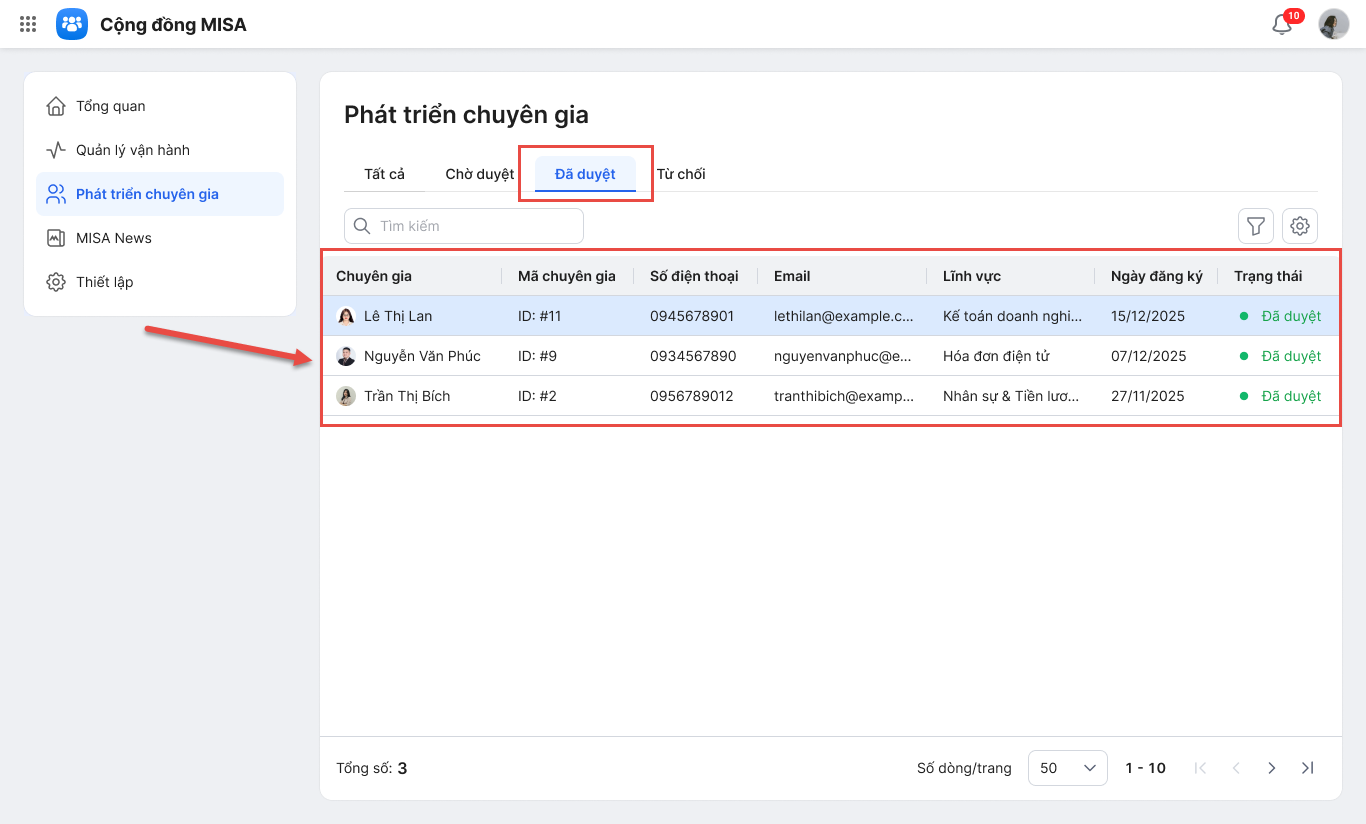The image size is (1366, 824).
Task: Switch to the Từ chối tab
Action: coord(681,174)
